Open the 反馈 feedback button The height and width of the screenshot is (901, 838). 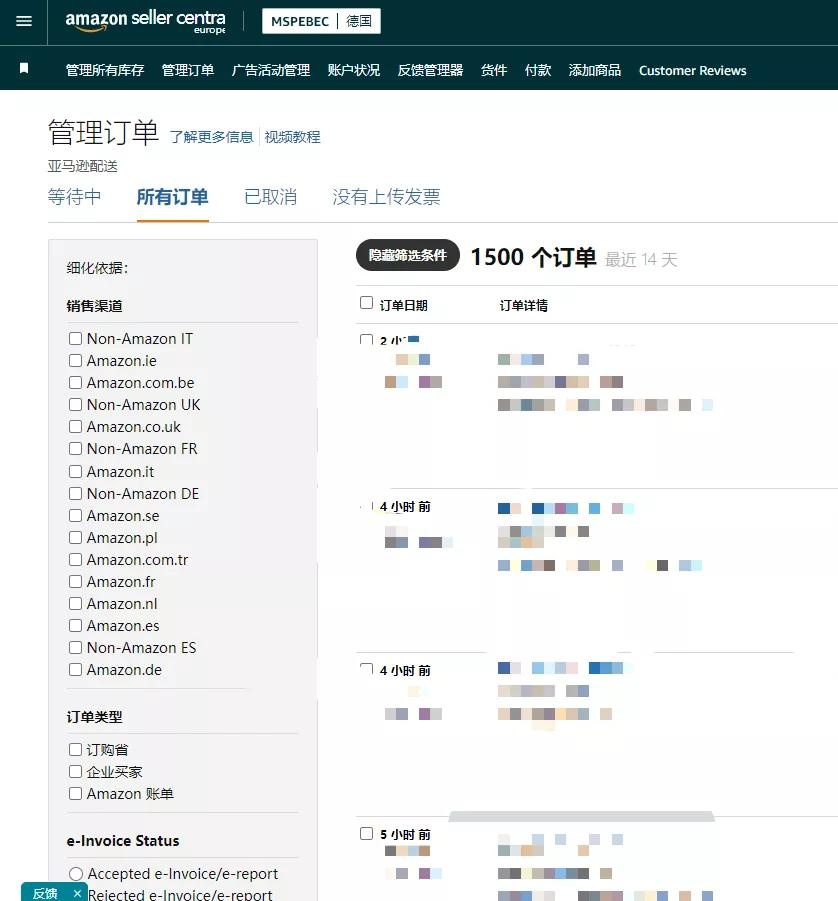[45, 893]
